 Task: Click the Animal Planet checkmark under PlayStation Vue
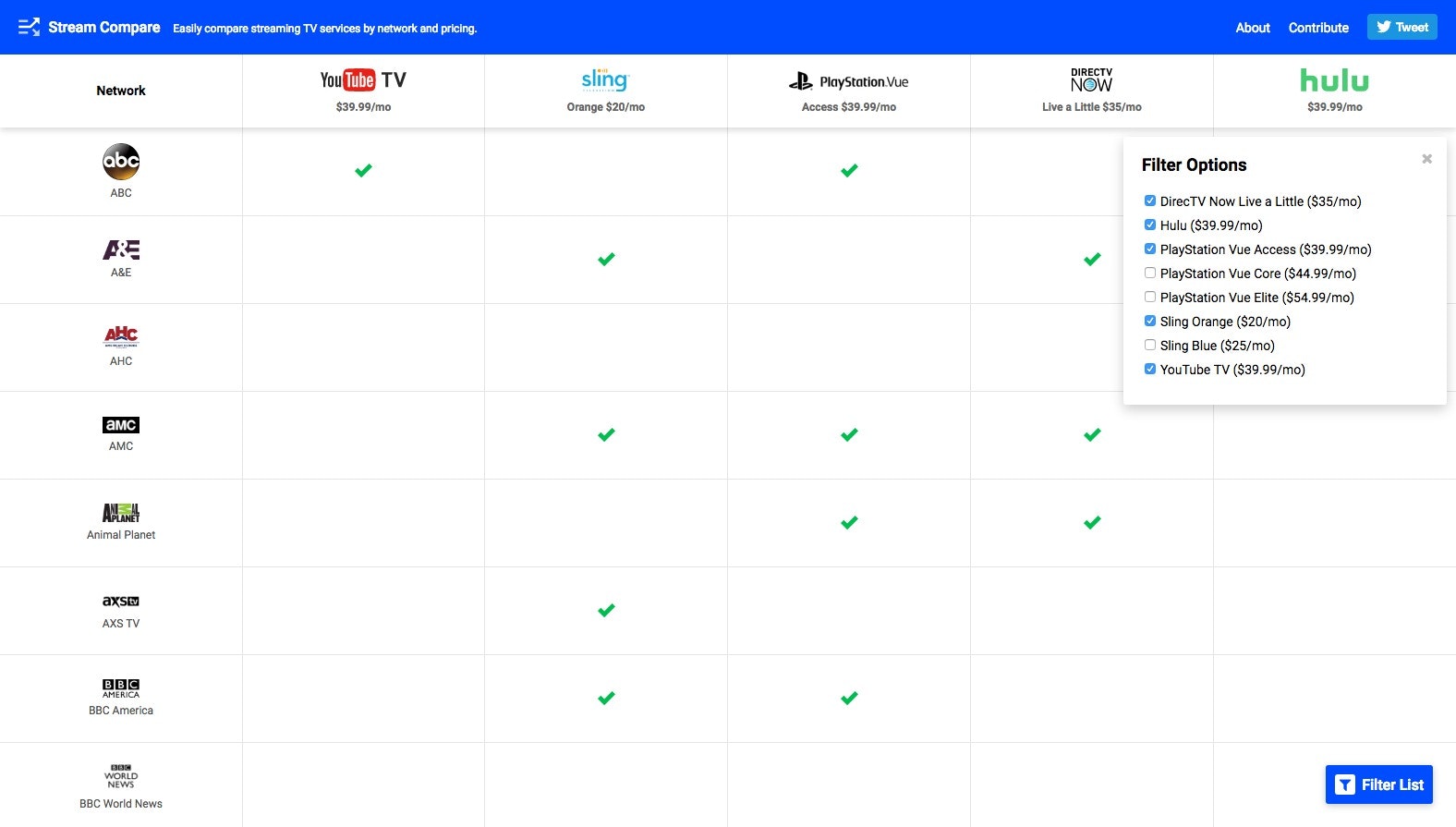pyautogui.click(x=849, y=523)
